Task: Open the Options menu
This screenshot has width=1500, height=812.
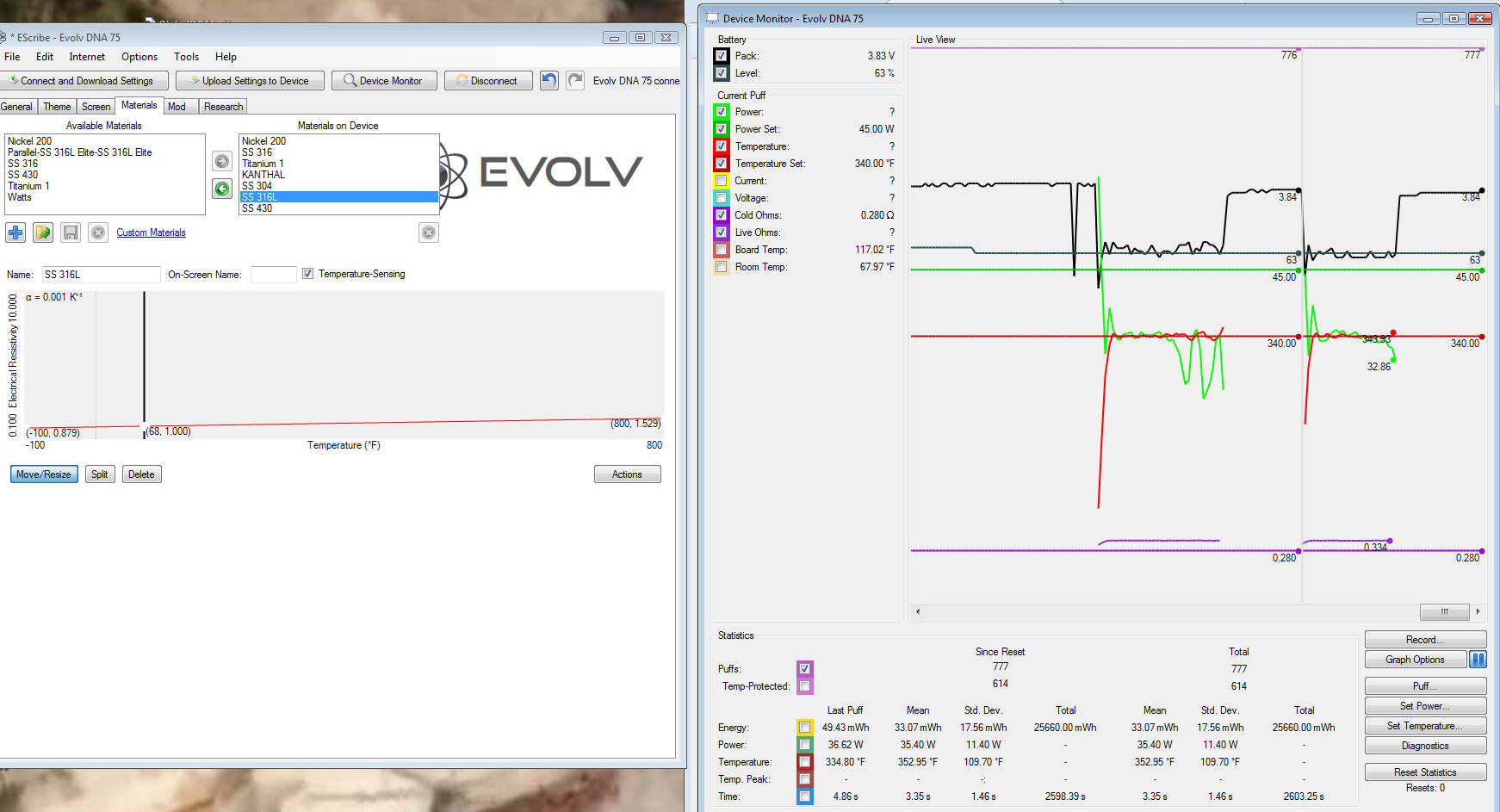Action: [x=139, y=57]
